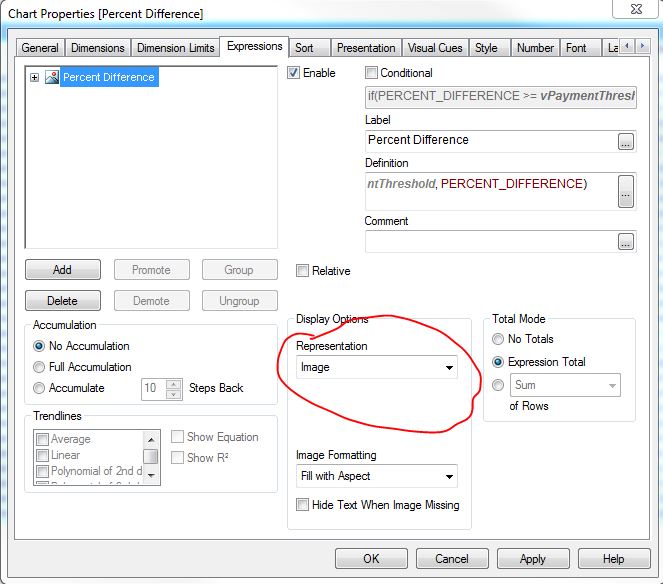Open the Image Formatting dropdown
The image size is (663, 584).
(x=377, y=476)
